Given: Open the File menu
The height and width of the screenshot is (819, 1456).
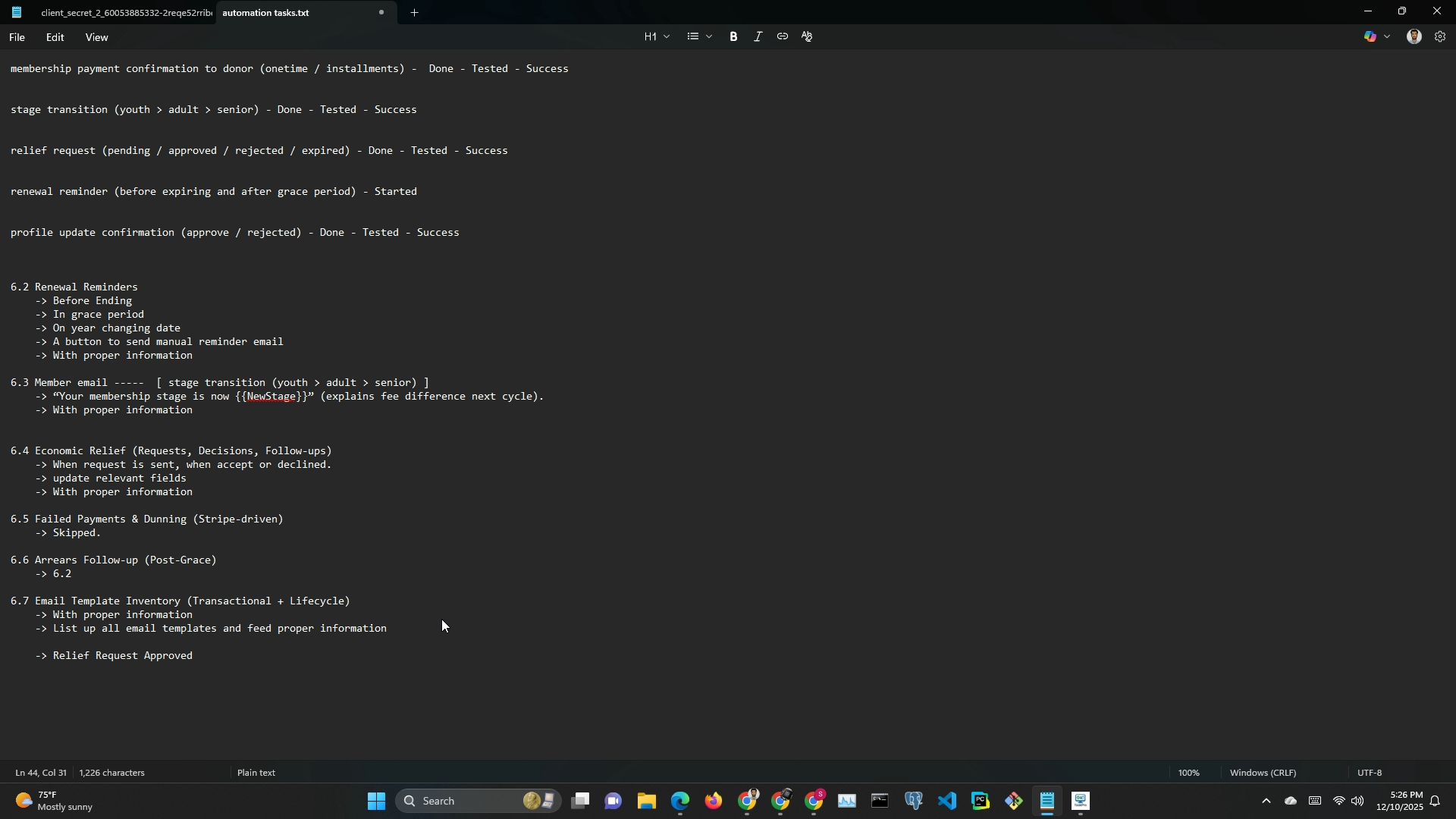Looking at the screenshot, I should click(x=17, y=37).
